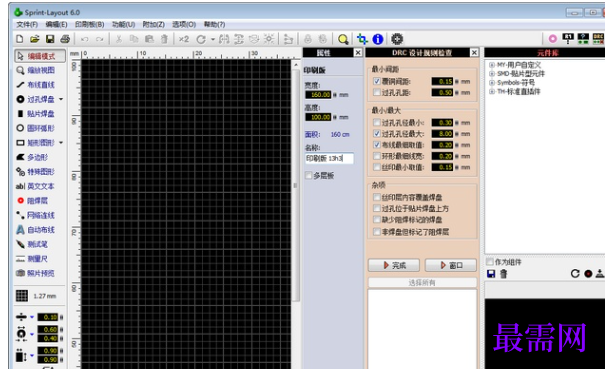This screenshot has width=605, height=369.
Task: Open the 照片预览 photo view tool
Action: coord(35,273)
